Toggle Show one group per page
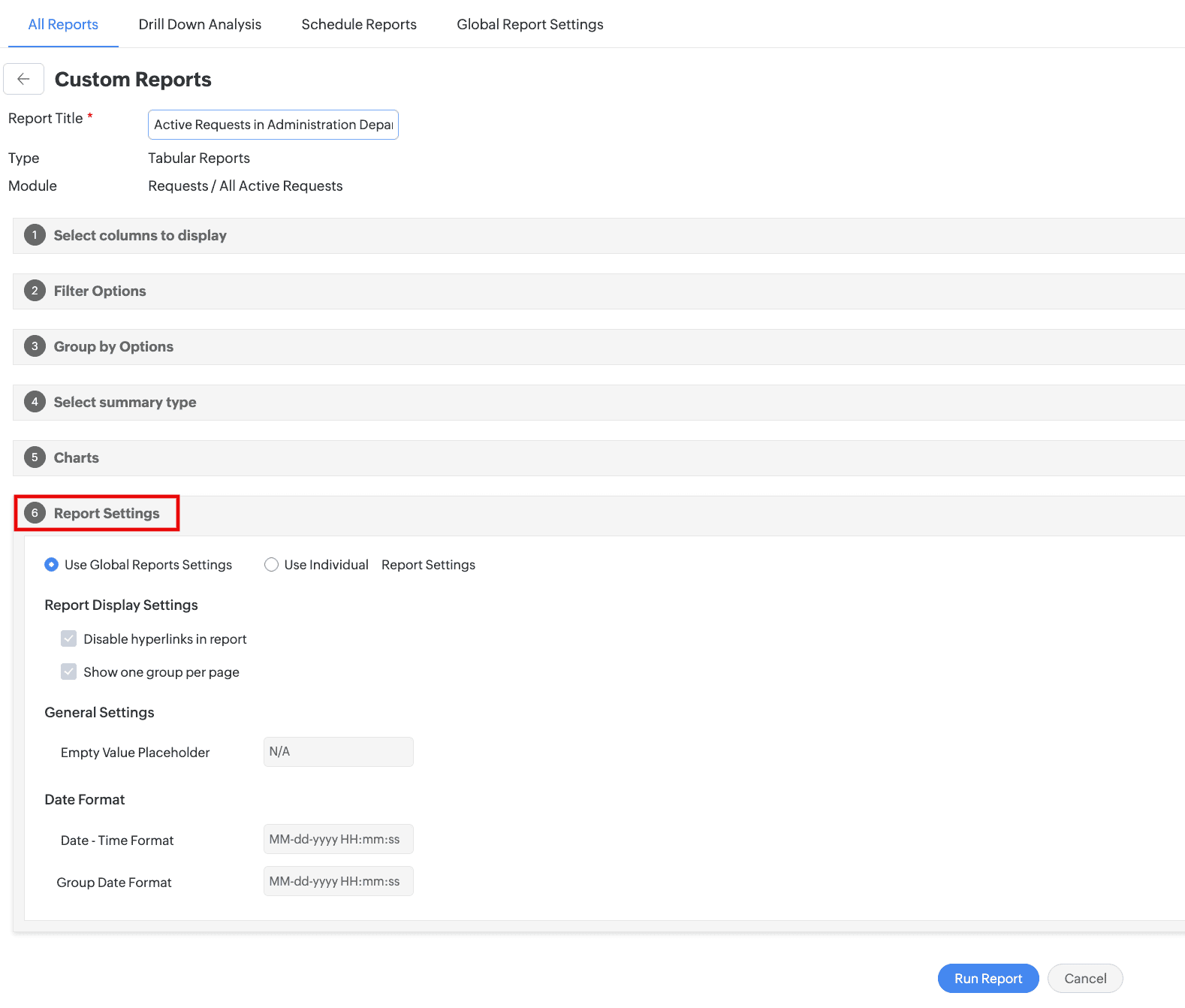Image resolution: width=1185 pixels, height=1008 pixels. (x=68, y=672)
